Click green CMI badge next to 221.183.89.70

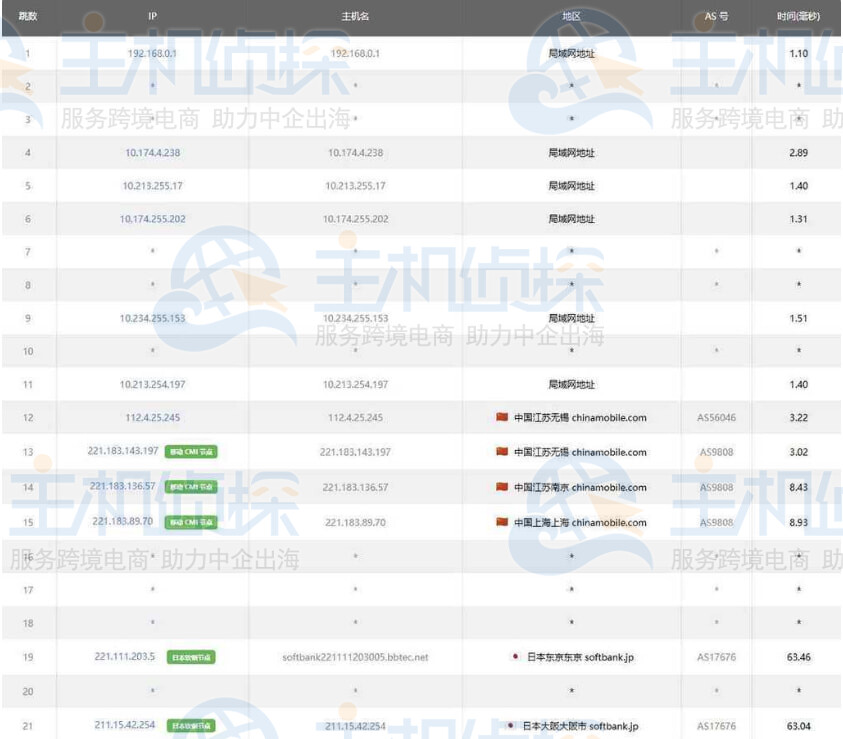pos(190,522)
